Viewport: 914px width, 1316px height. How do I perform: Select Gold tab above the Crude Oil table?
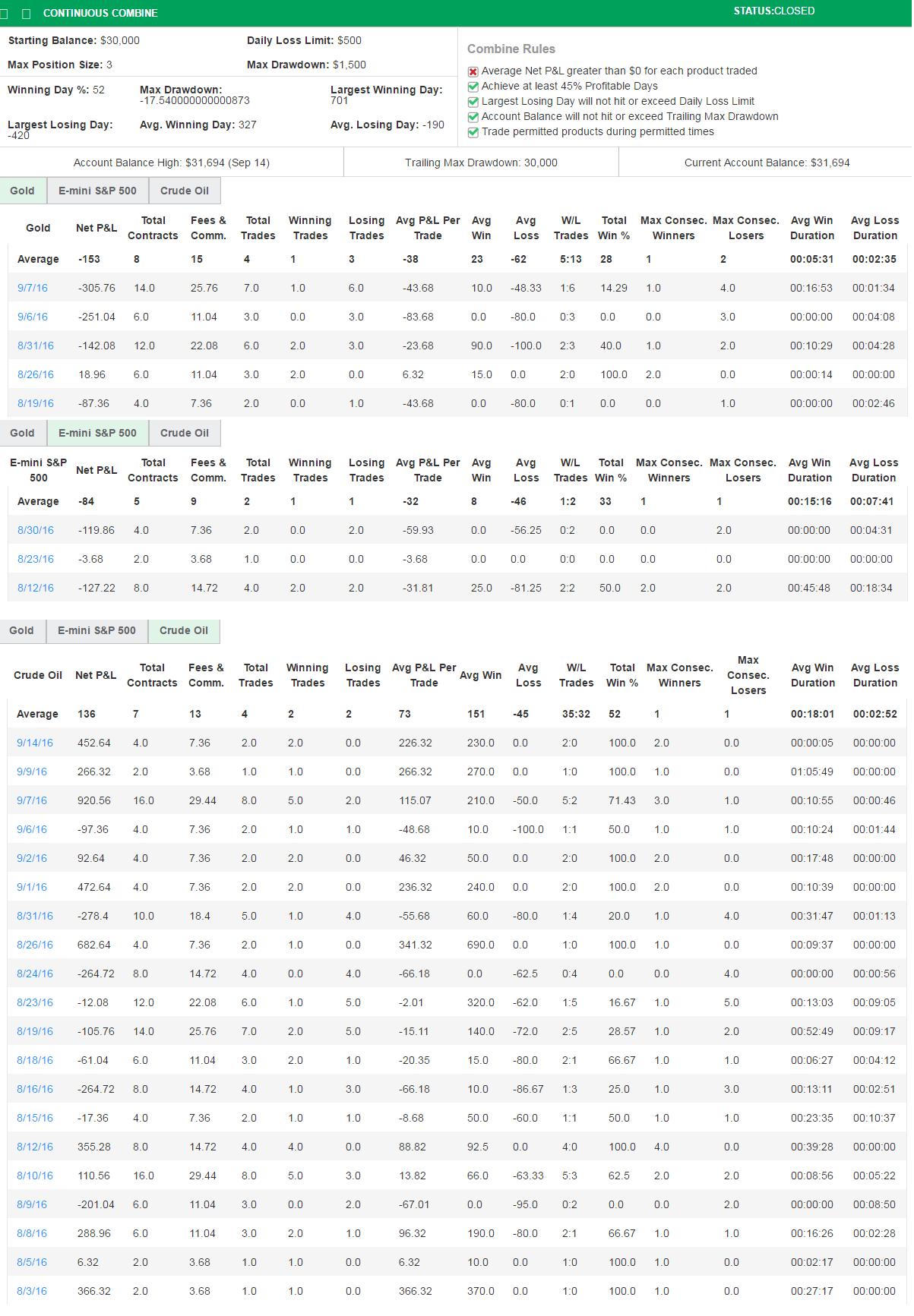tap(22, 630)
